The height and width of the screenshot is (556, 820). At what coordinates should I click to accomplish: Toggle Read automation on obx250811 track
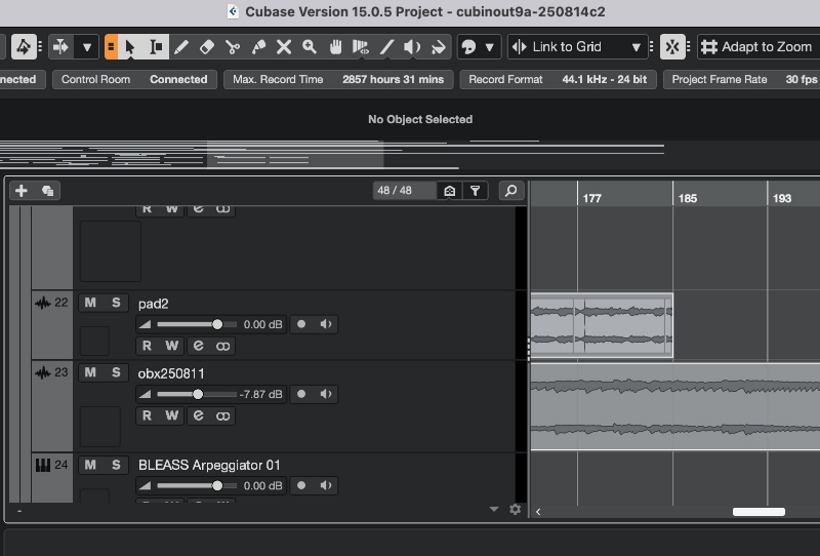click(x=147, y=415)
